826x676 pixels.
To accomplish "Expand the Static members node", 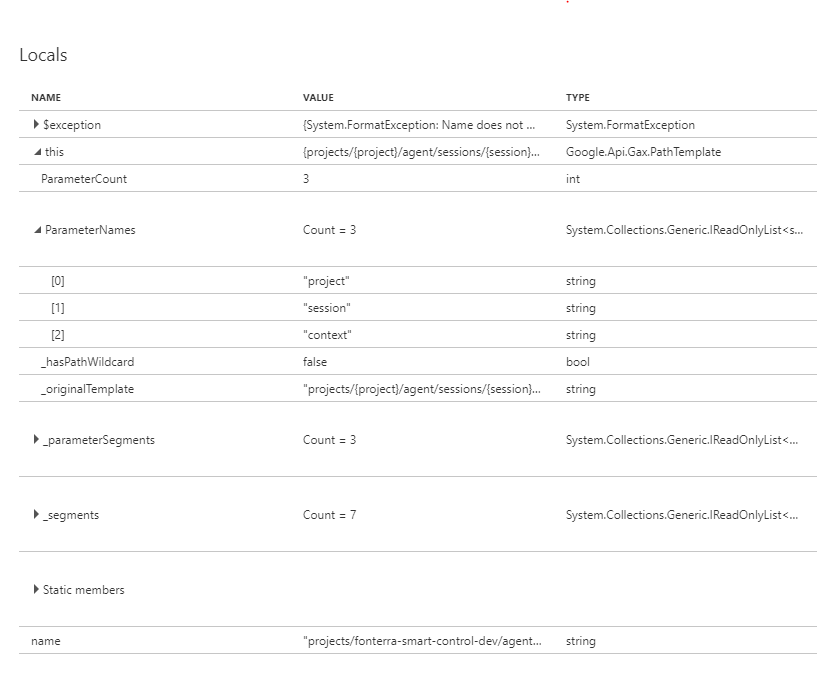I will coord(36,589).
